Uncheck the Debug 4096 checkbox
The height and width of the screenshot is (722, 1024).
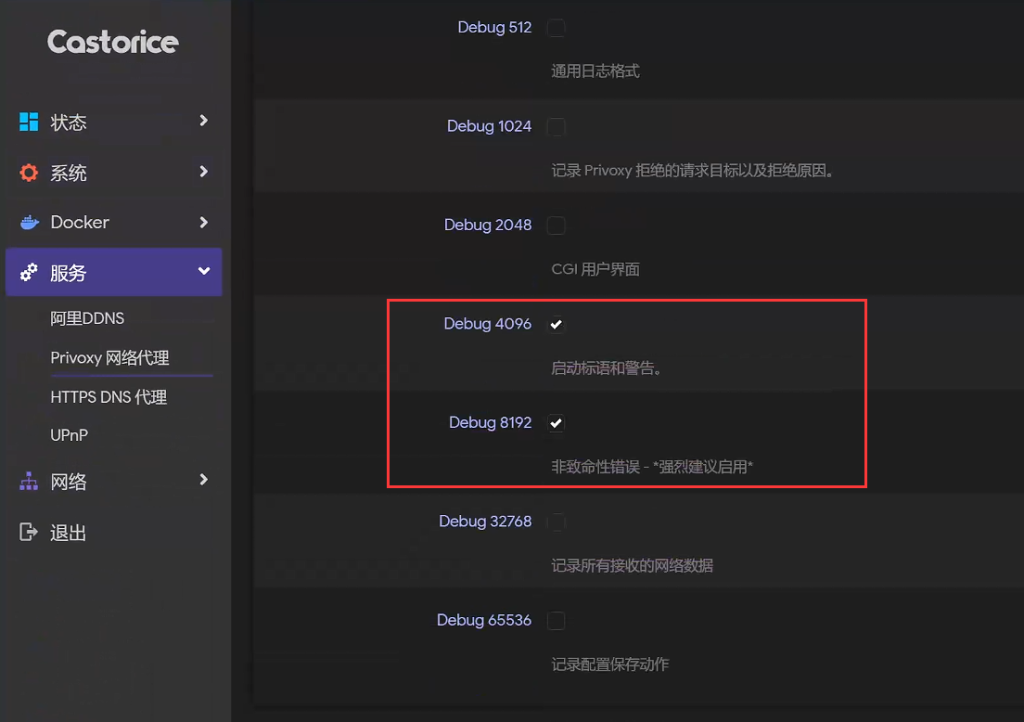click(556, 324)
